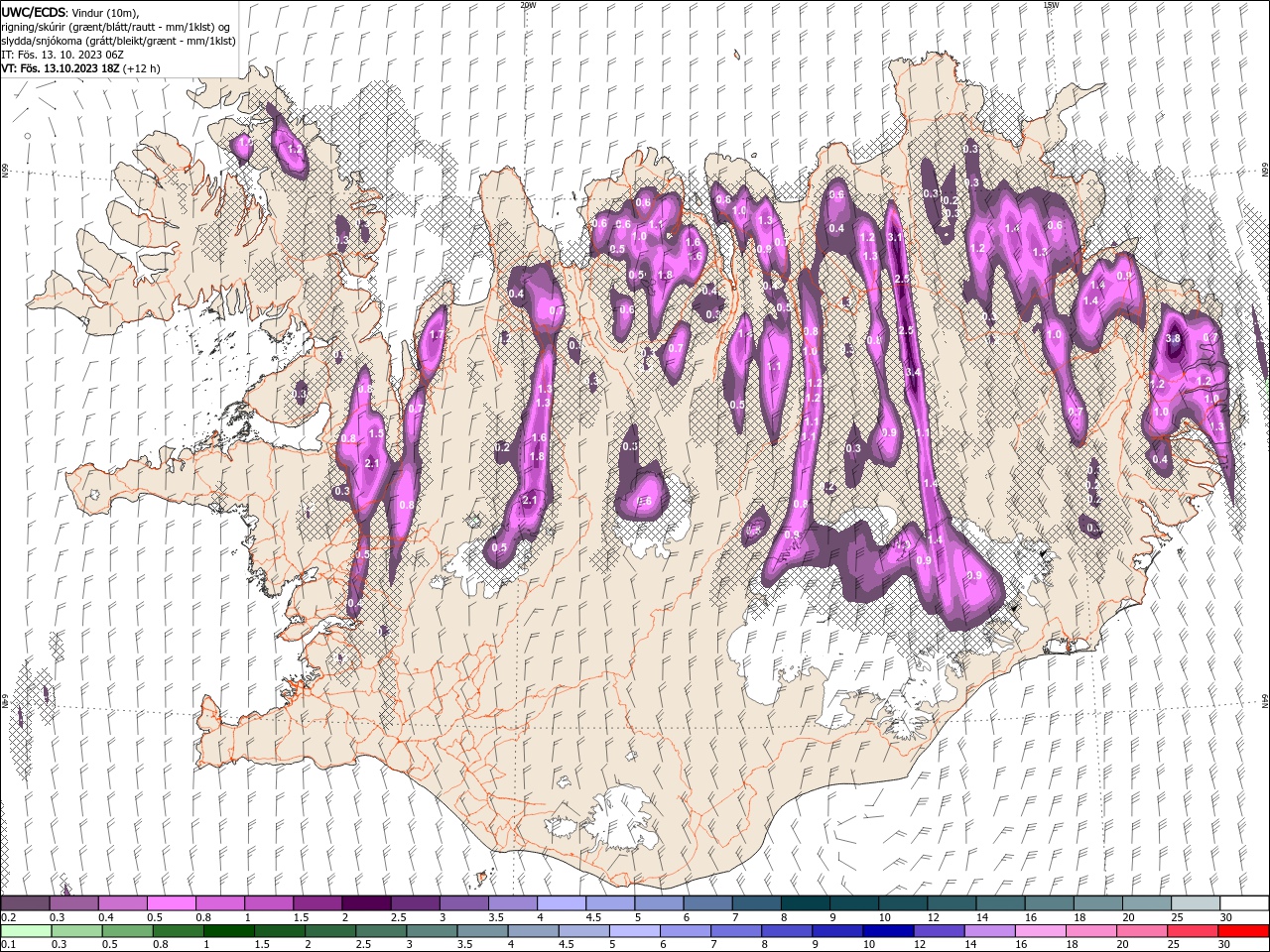
Task: Click the 'UWC/ECDS: Vindur (10m),' title text
Action: click(x=70, y=12)
